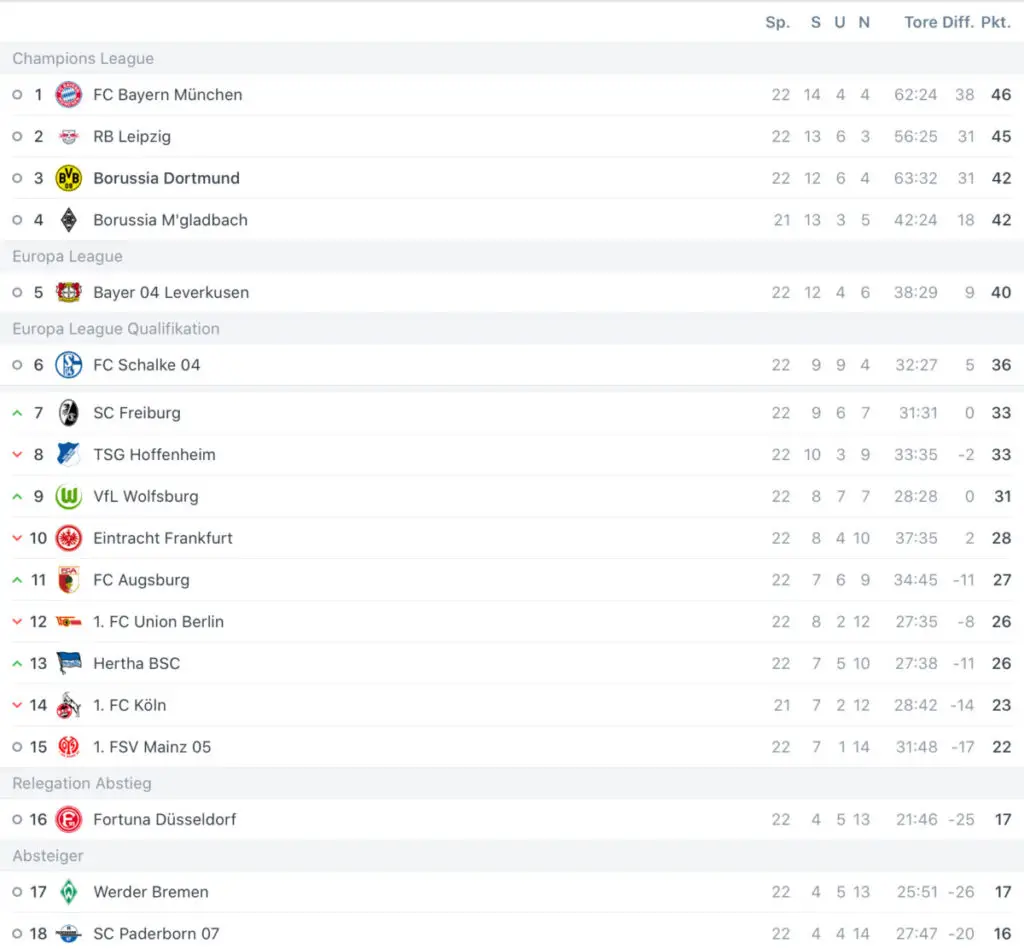
Task: Select the SC Paderborn 07 row
Action: 512,933
